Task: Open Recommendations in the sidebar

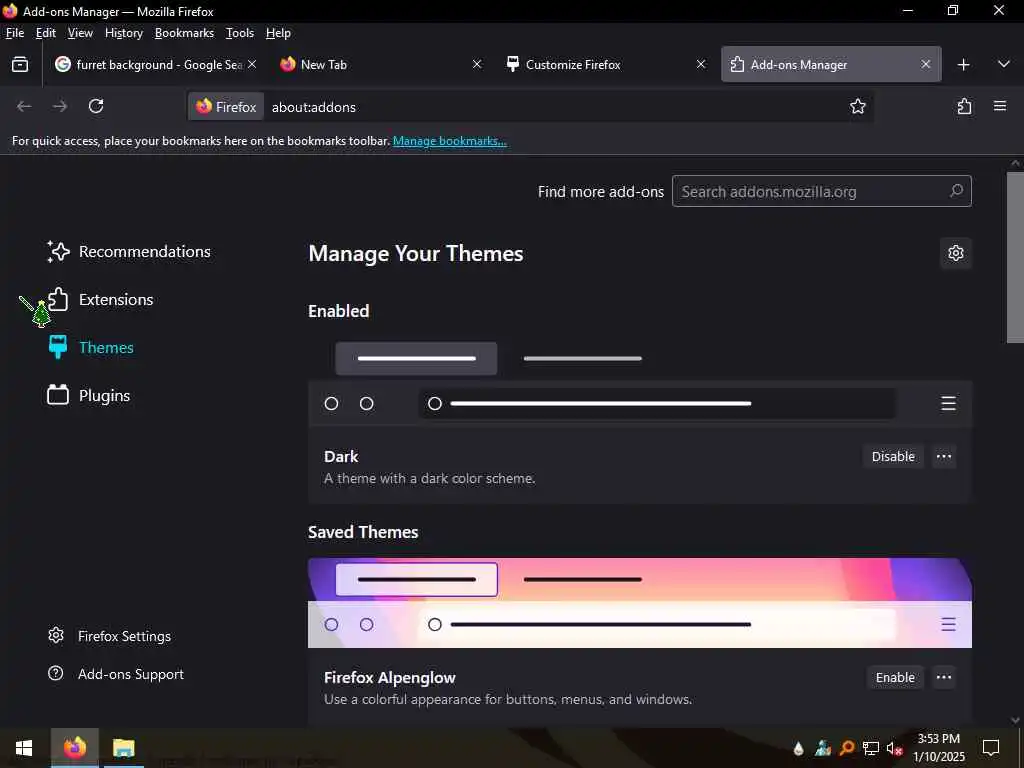Action: point(129,251)
